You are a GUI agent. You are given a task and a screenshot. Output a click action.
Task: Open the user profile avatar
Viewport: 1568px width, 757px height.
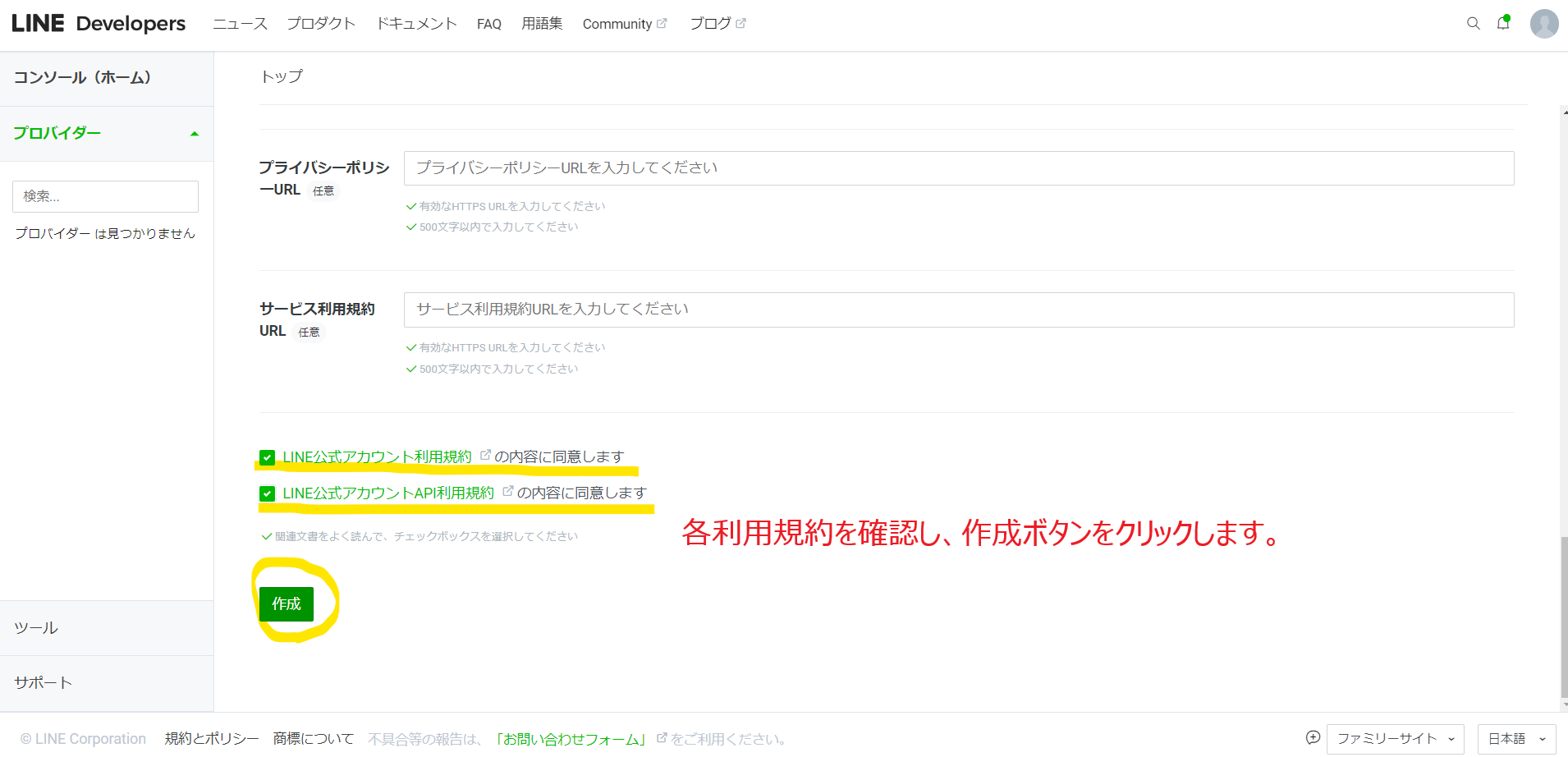tap(1543, 24)
